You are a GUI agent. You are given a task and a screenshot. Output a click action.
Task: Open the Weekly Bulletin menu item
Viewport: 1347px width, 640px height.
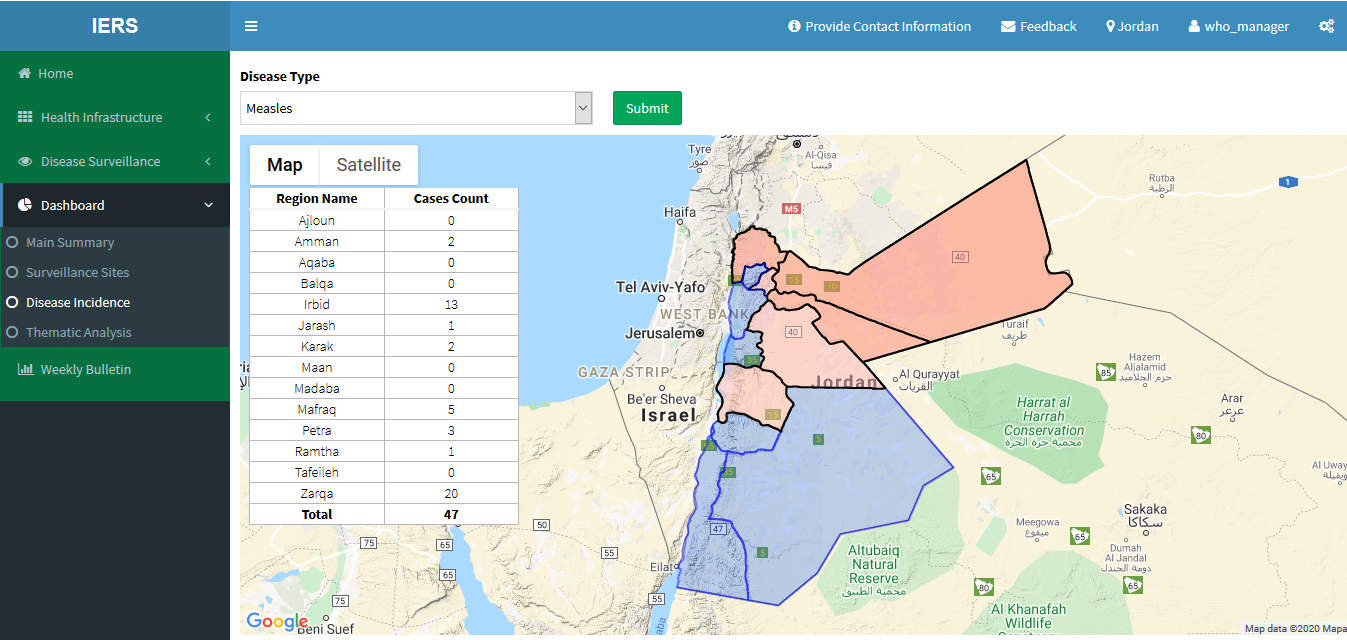coord(115,369)
